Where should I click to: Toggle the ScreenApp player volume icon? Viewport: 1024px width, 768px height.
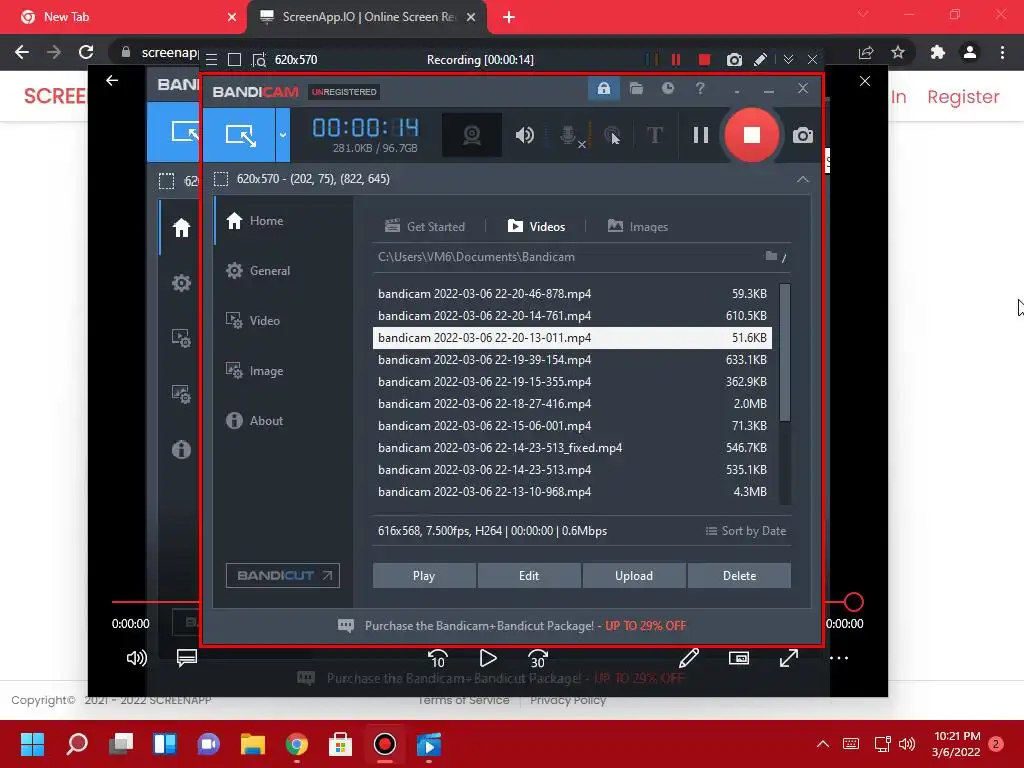tap(136, 658)
